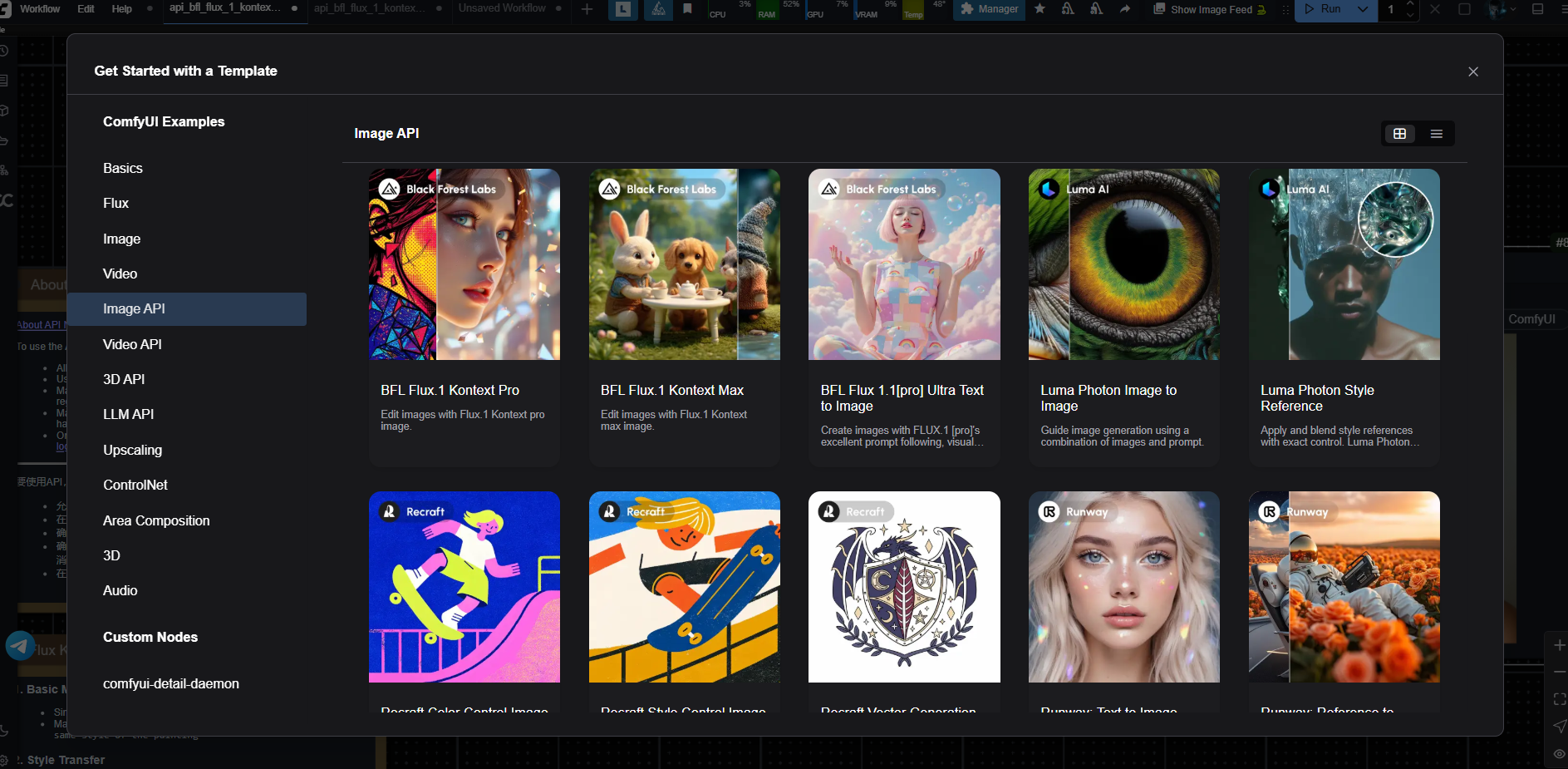Click the Luma Photon Style Reference title
This screenshot has height=769, width=1568.
tap(1317, 398)
